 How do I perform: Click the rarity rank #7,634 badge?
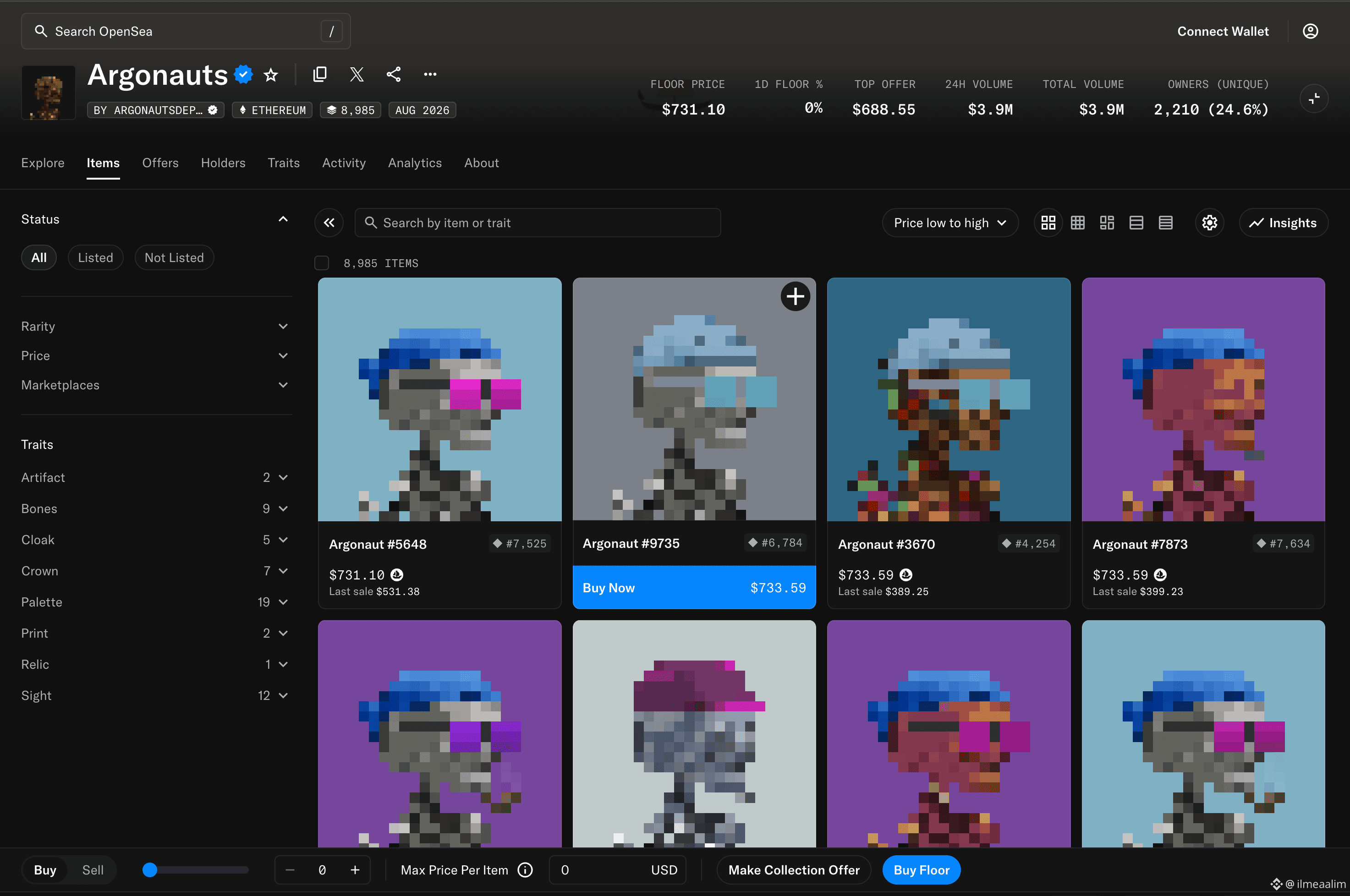click(1284, 543)
